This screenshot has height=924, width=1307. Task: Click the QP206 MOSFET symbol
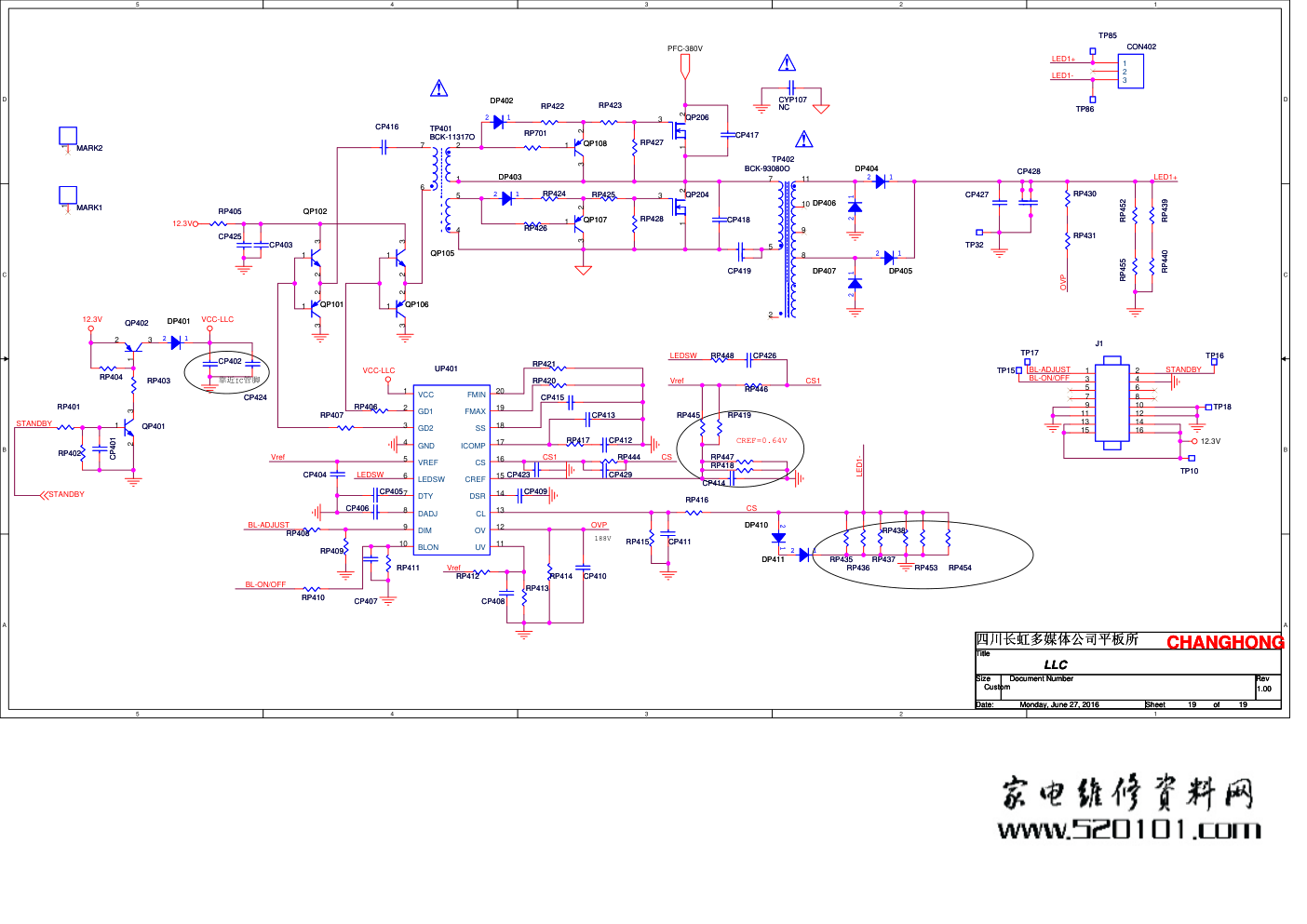pyautogui.click(x=680, y=131)
